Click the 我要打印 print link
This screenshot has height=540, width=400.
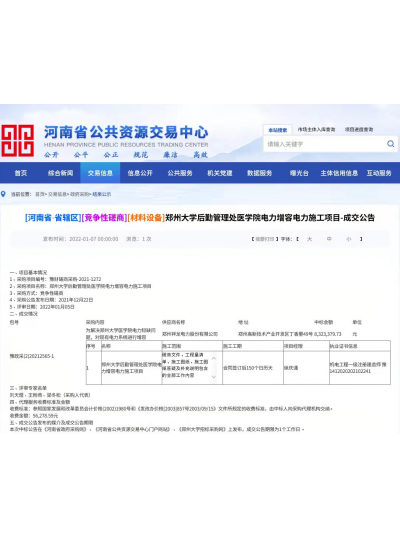pos(265,239)
